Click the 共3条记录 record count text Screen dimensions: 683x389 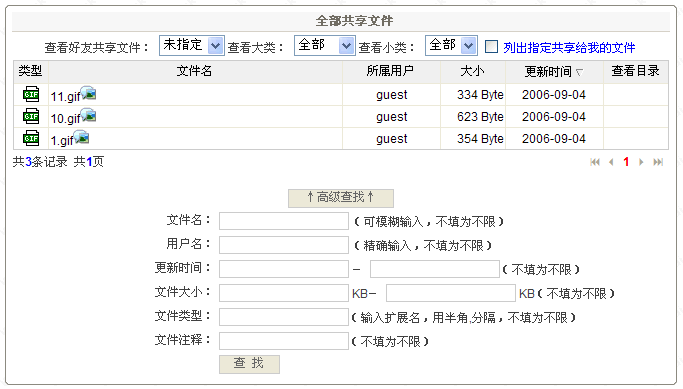point(40,162)
